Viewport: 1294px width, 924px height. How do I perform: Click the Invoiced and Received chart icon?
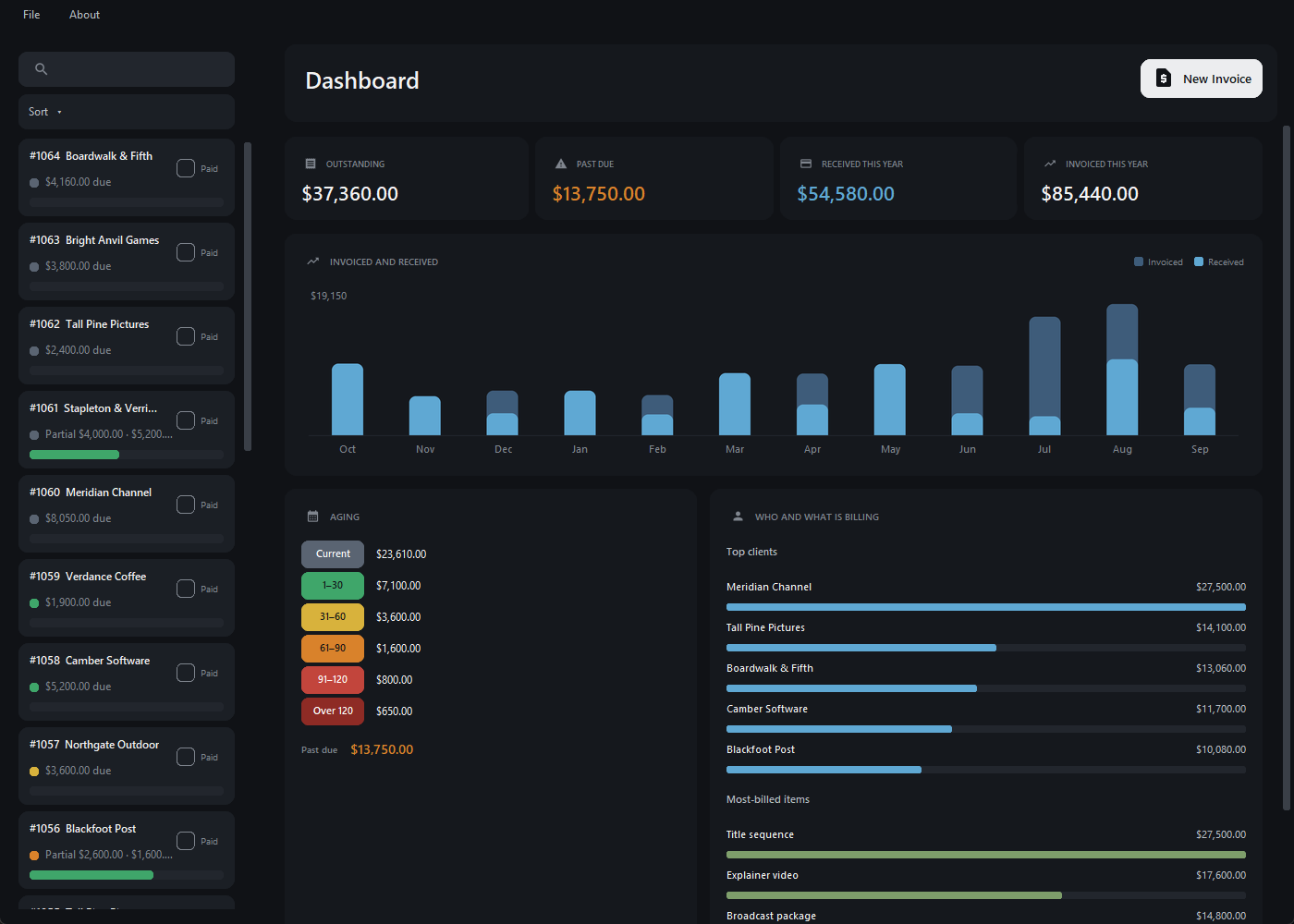pyautogui.click(x=312, y=261)
